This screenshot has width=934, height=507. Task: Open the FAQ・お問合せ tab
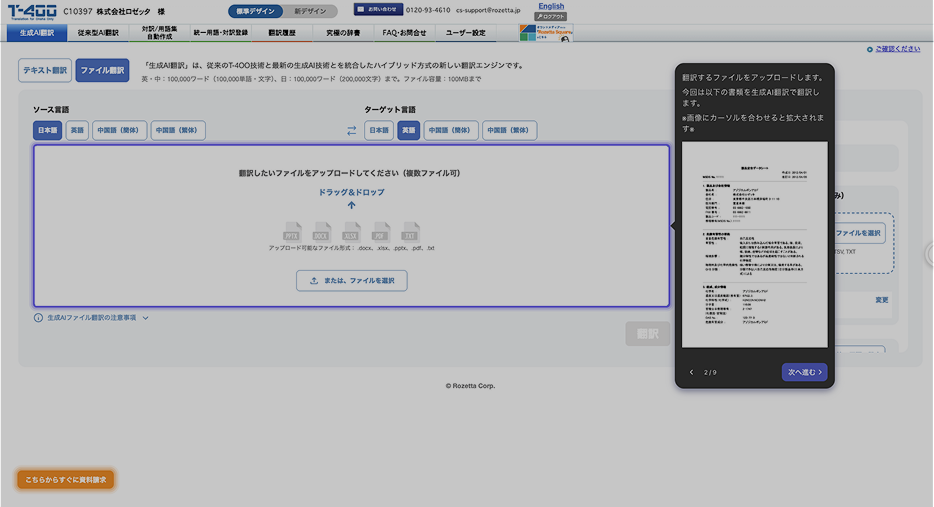404,33
